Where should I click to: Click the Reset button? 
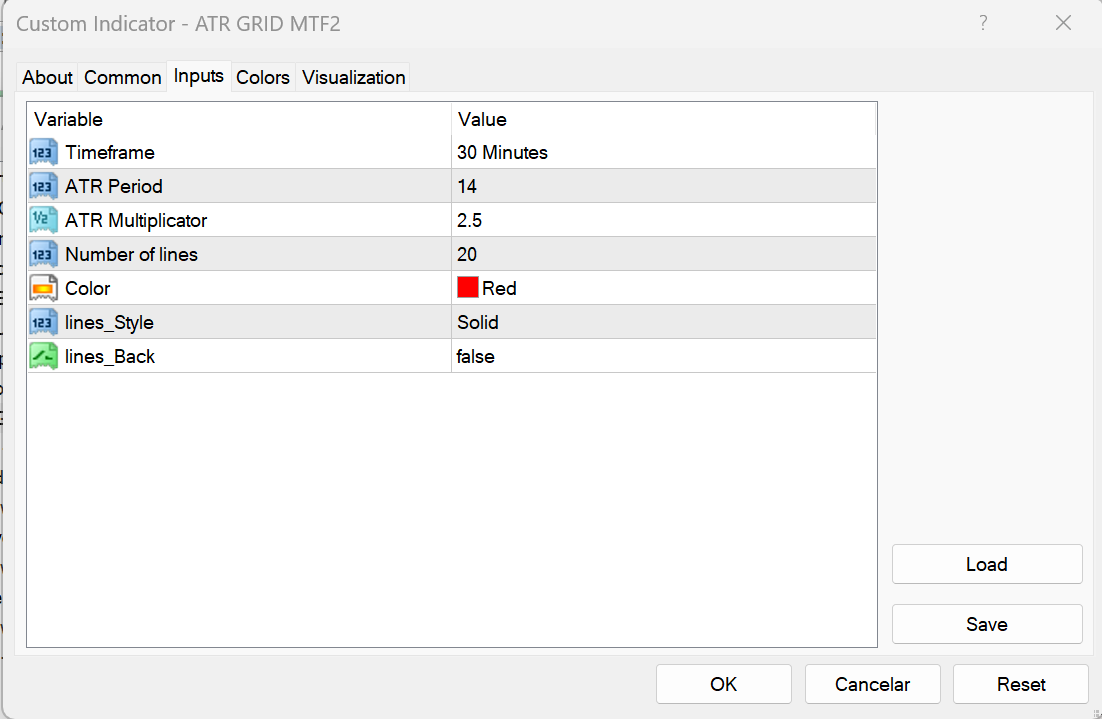[x=1021, y=685]
